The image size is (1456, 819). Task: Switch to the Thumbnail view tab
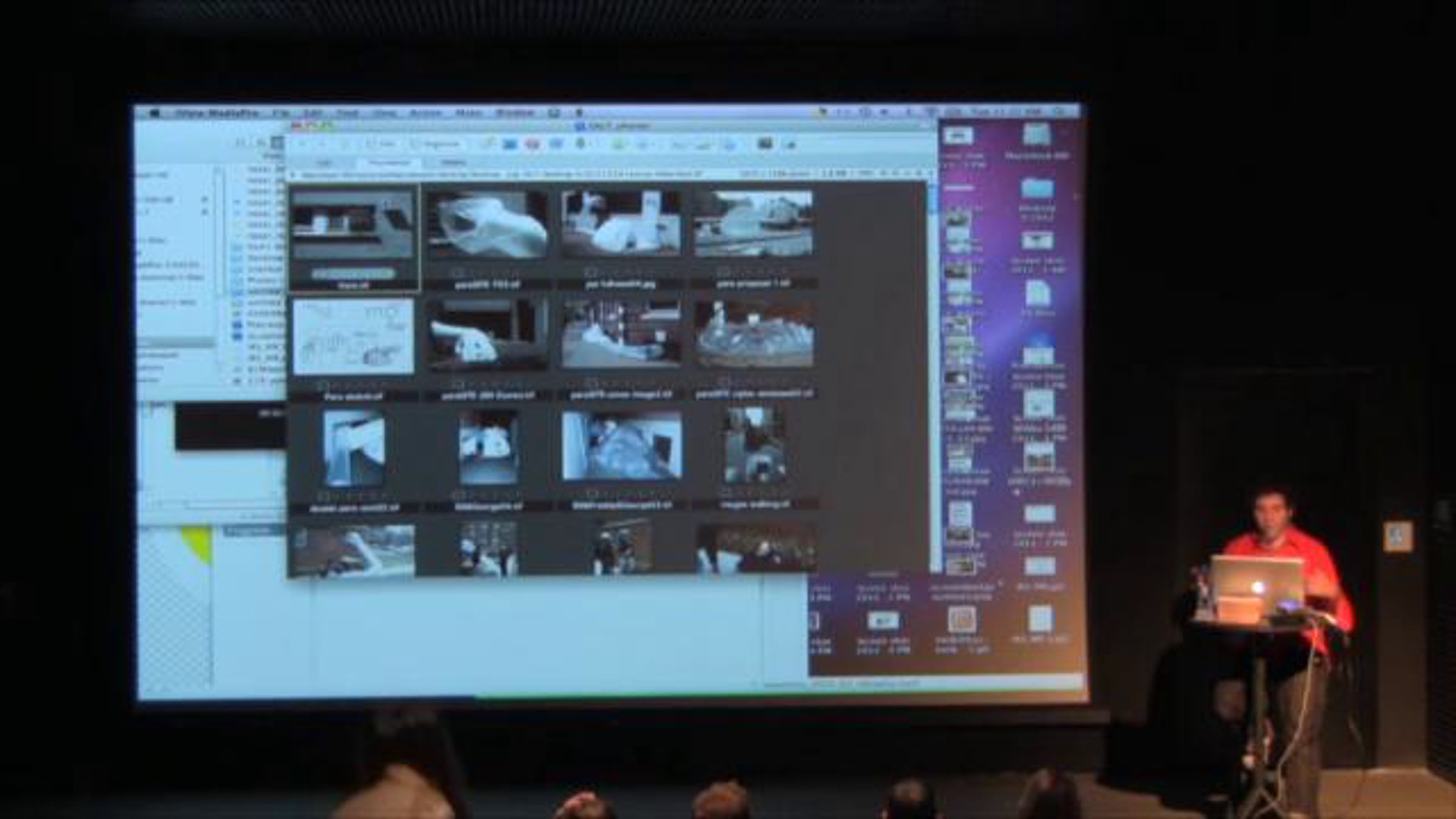tap(389, 163)
